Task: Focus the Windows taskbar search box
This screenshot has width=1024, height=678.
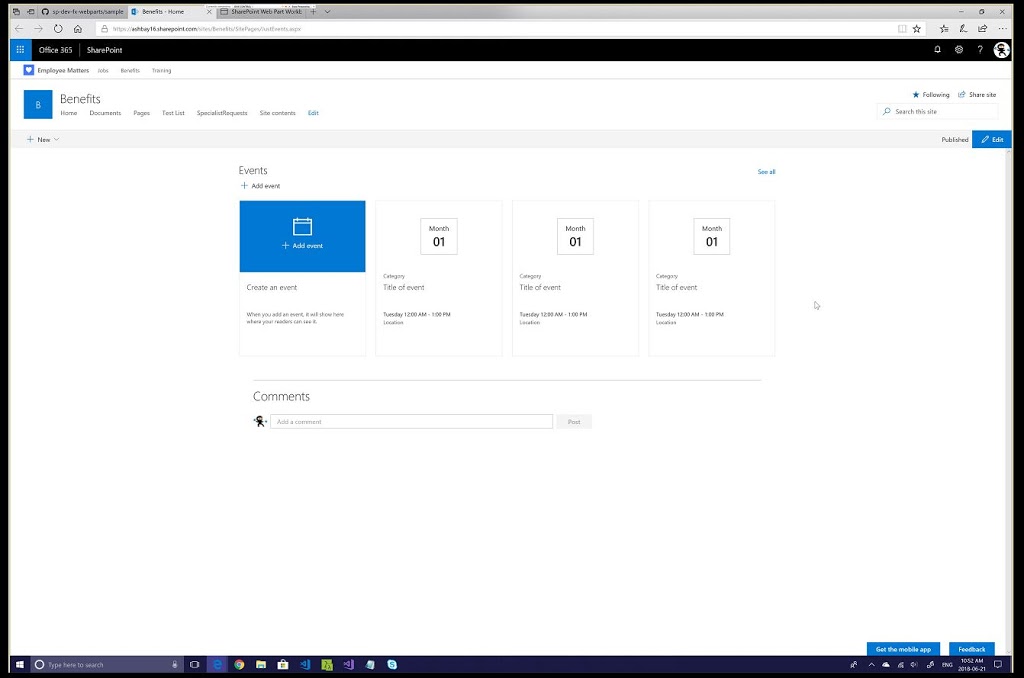Action: click(x=106, y=664)
